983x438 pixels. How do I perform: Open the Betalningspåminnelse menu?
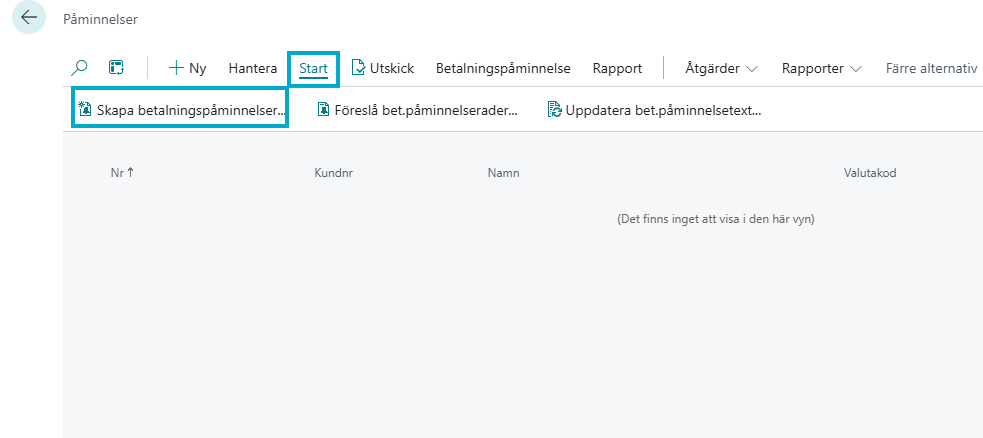pos(503,68)
